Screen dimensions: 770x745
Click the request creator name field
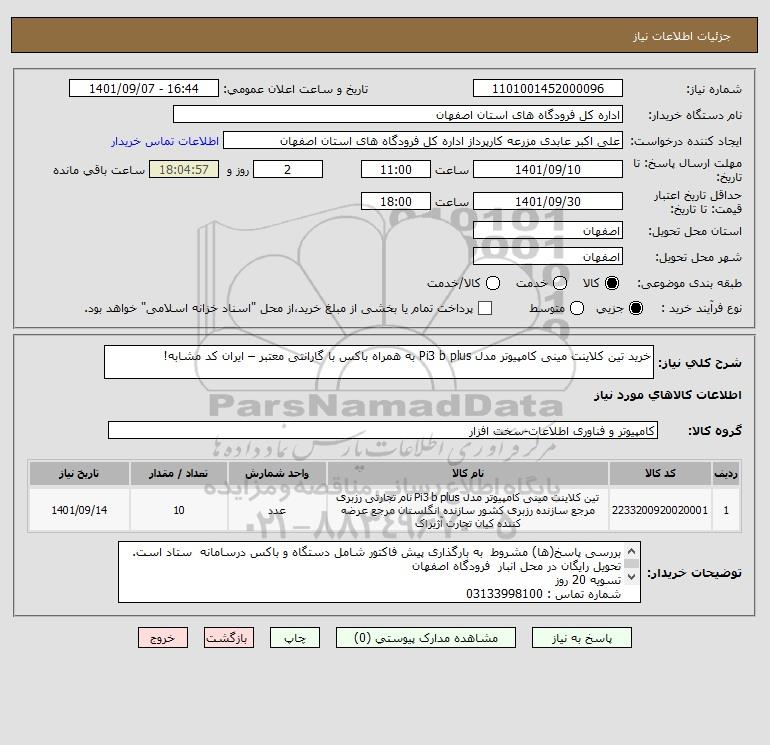pos(423,141)
